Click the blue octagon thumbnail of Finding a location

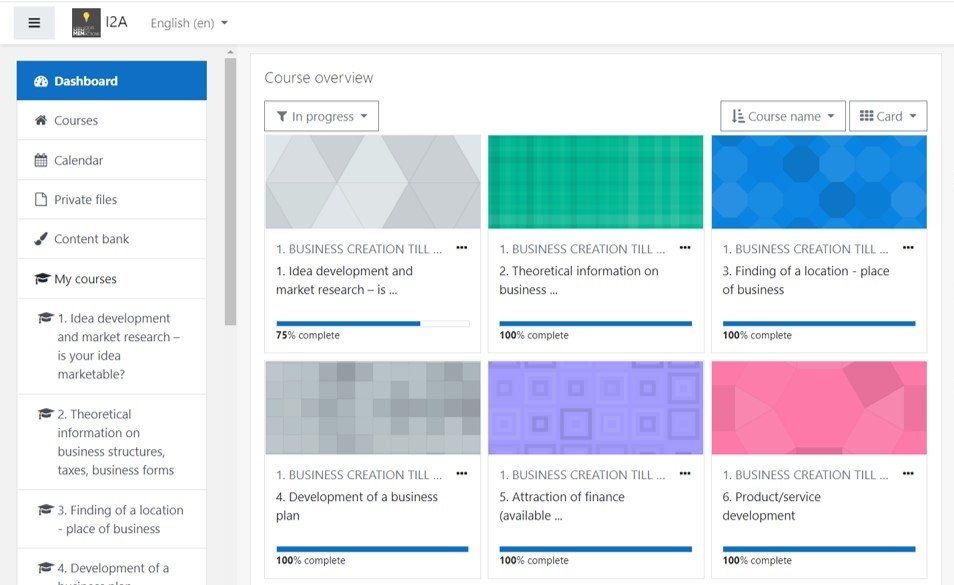click(819, 182)
